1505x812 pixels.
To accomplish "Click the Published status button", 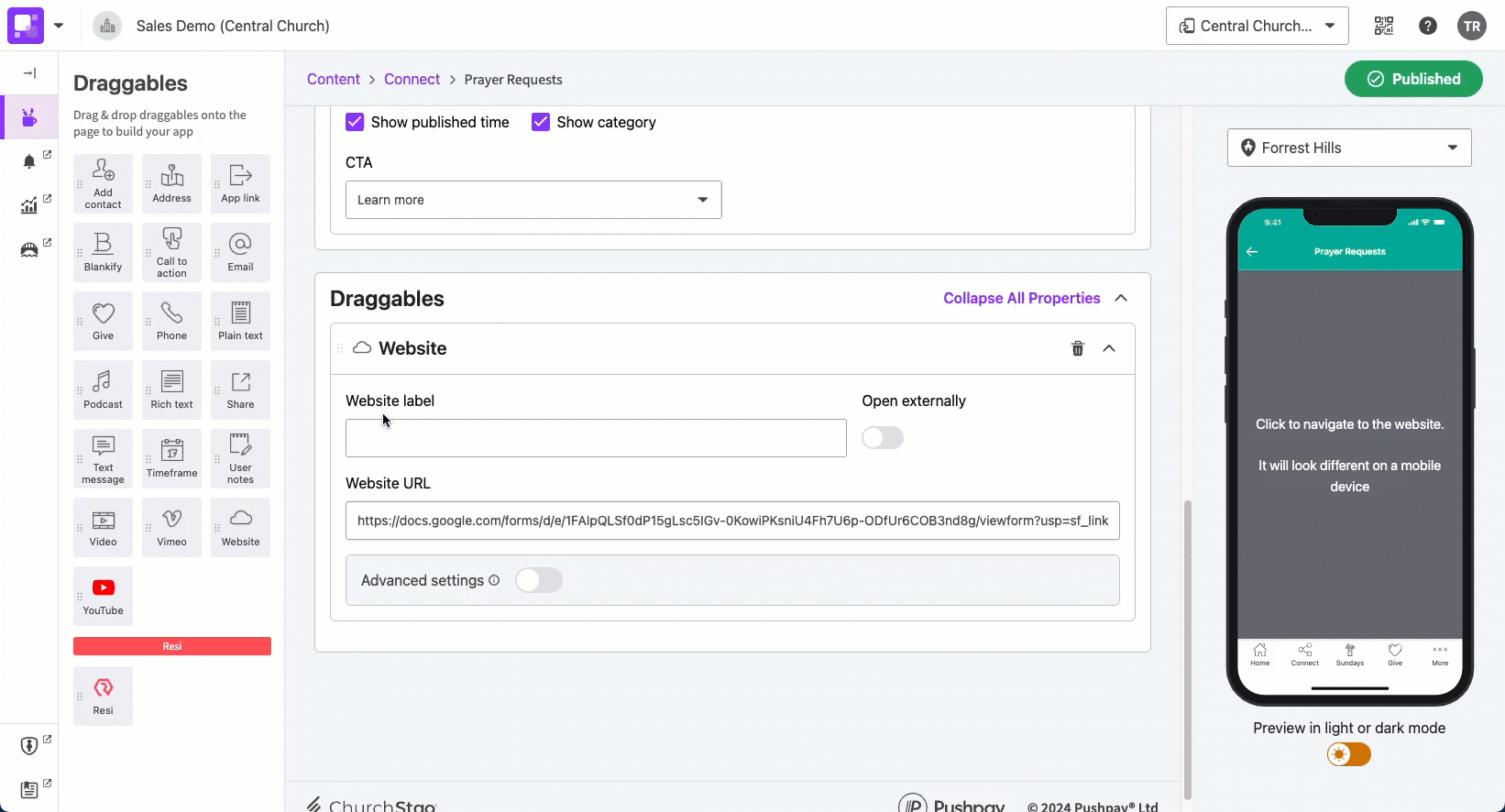I will [1413, 79].
